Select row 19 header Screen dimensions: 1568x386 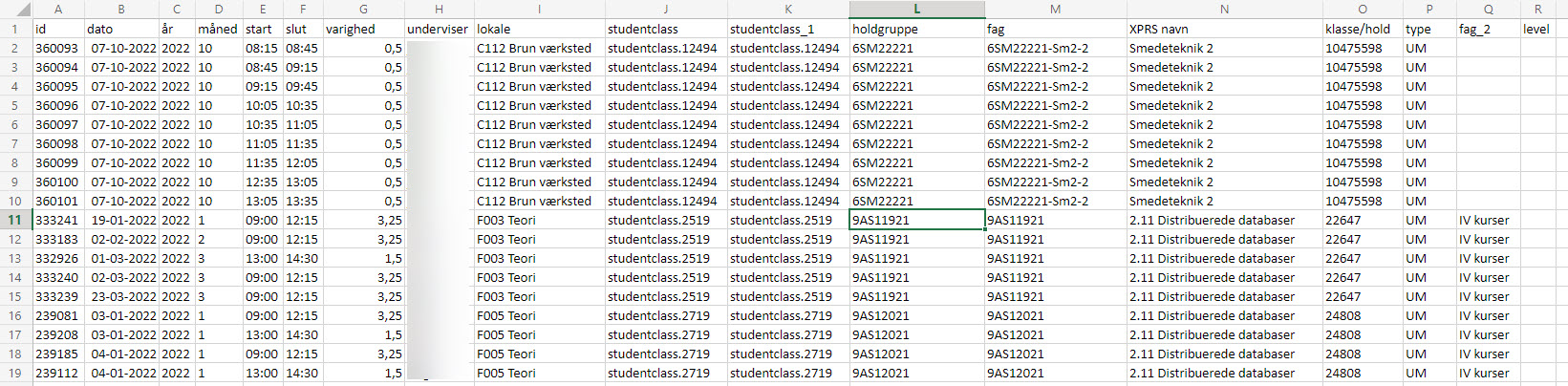tap(14, 373)
